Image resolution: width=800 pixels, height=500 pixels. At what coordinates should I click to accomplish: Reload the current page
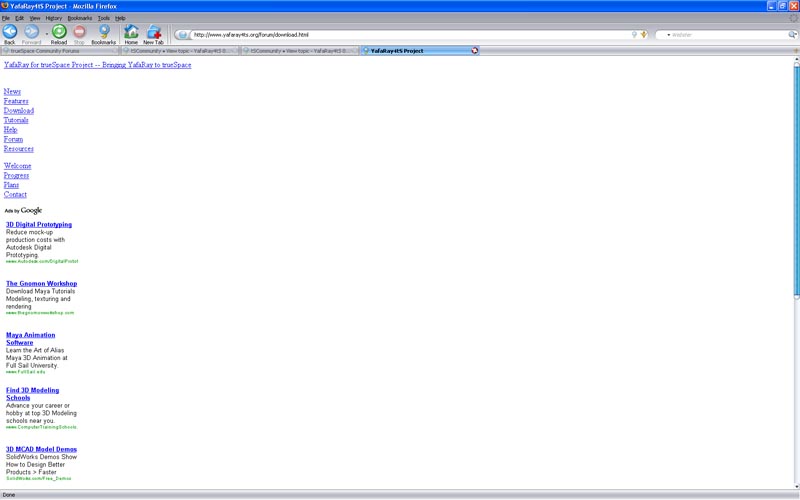(59, 34)
